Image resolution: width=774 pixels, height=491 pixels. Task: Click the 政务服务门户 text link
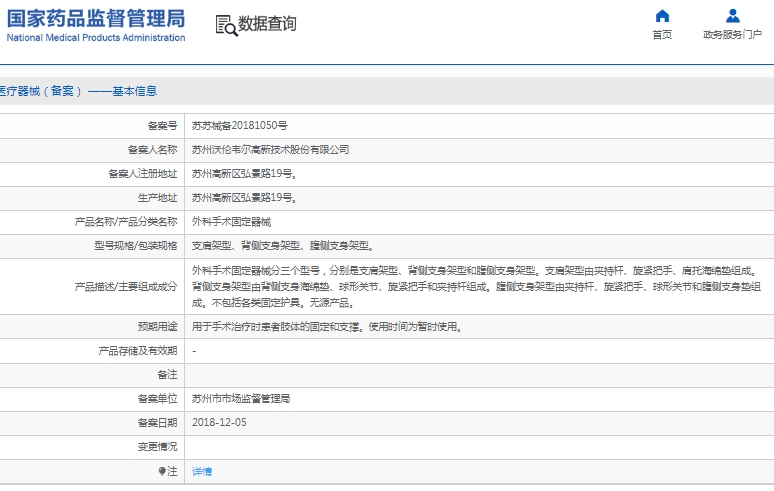(733, 35)
